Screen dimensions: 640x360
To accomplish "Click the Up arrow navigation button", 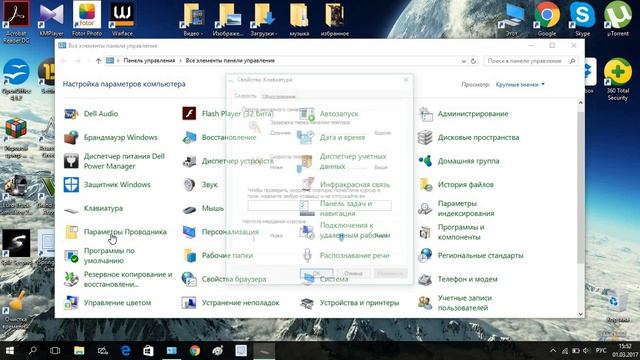I will coord(98,61).
